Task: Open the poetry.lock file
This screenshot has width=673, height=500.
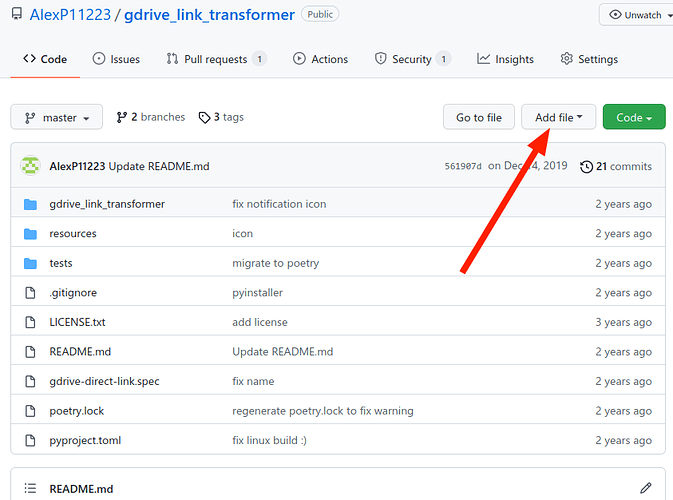Action: 77,411
